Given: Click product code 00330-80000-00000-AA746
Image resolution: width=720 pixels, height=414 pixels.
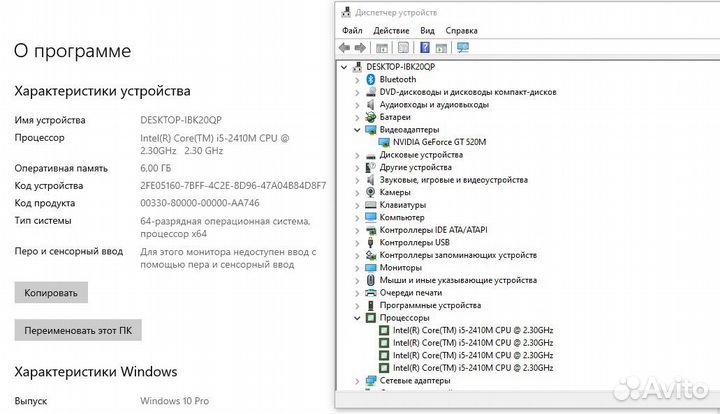Looking at the screenshot, I should pyautogui.click(x=200, y=203).
